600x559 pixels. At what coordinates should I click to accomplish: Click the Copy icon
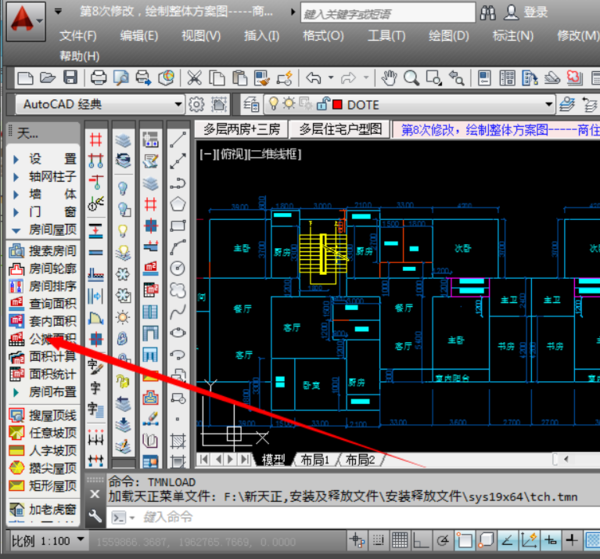(217, 78)
